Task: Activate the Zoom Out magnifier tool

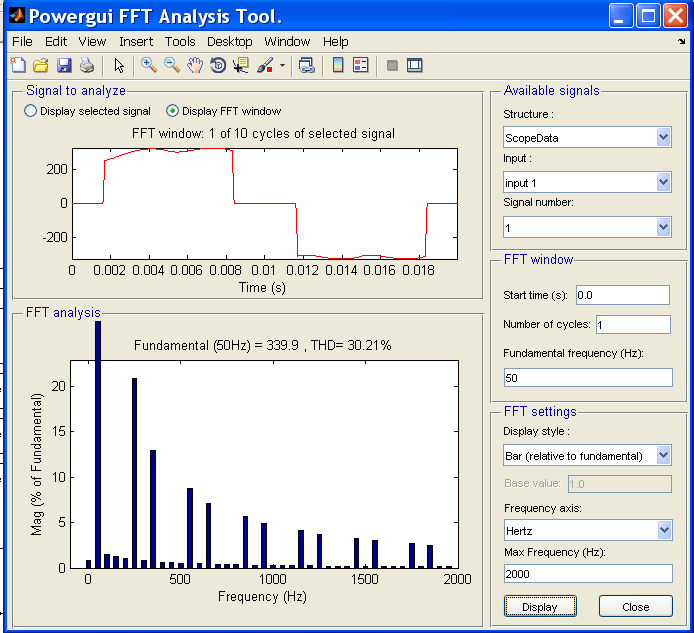Action: [172, 66]
